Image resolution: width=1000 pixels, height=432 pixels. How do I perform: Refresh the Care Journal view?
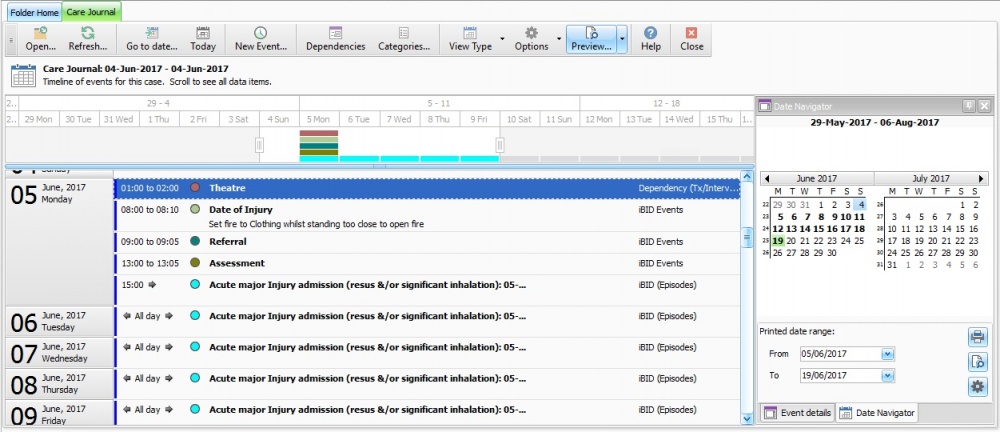[88, 39]
